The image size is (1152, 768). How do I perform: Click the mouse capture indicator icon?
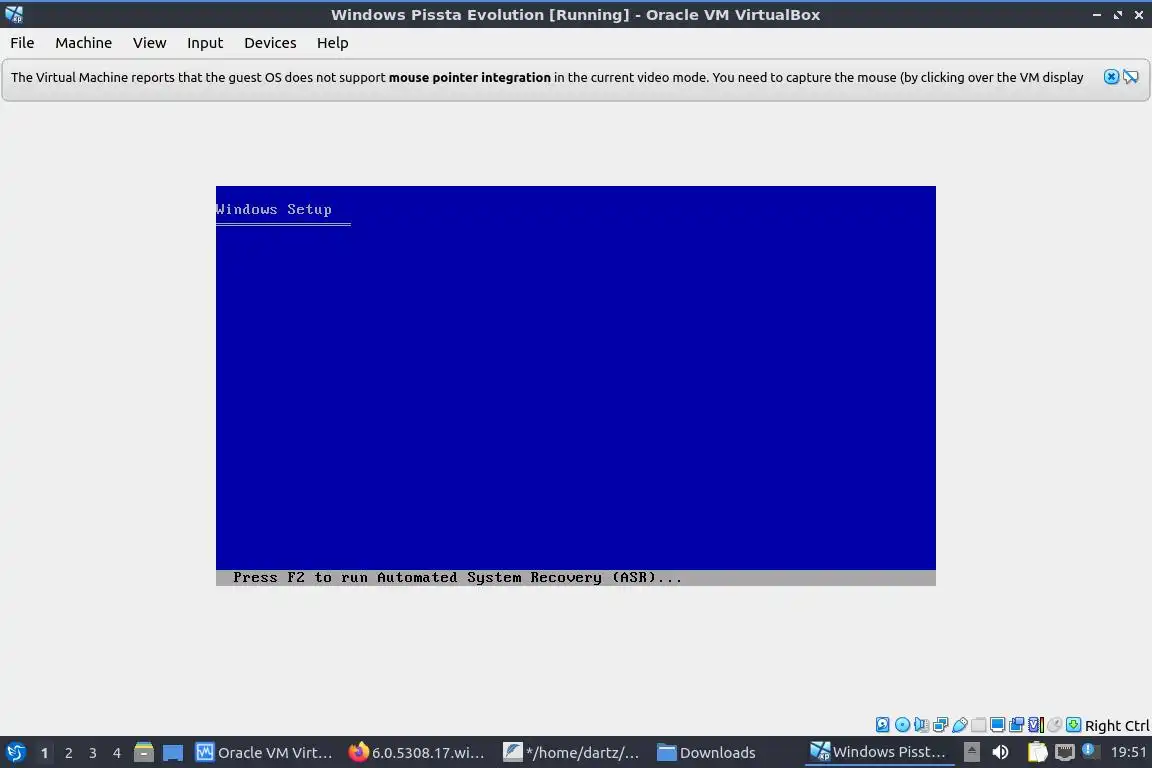click(1054, 725)
